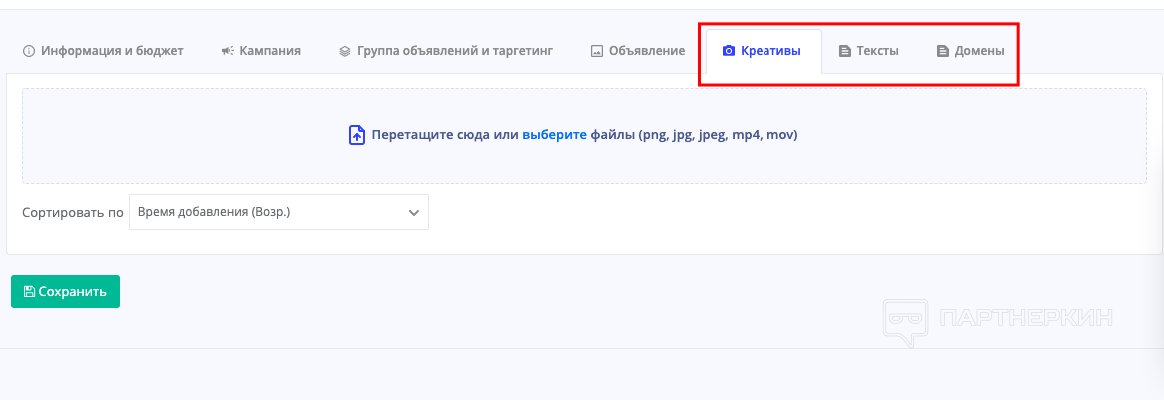Click the выберите link to browse files
Screen dimensions: 1164x400
pos(554,135)
